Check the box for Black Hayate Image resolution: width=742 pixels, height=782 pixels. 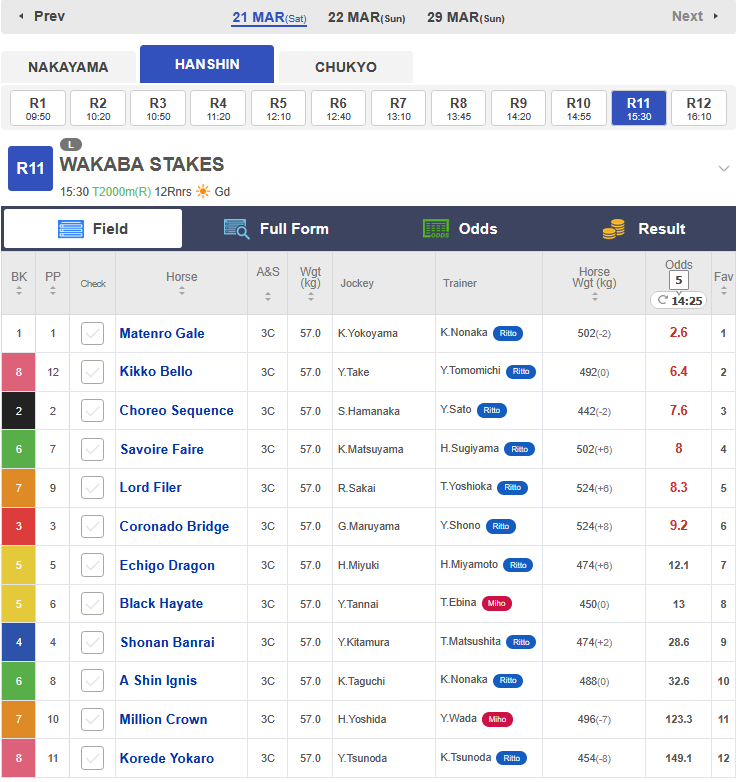click(x=92, y=604)
